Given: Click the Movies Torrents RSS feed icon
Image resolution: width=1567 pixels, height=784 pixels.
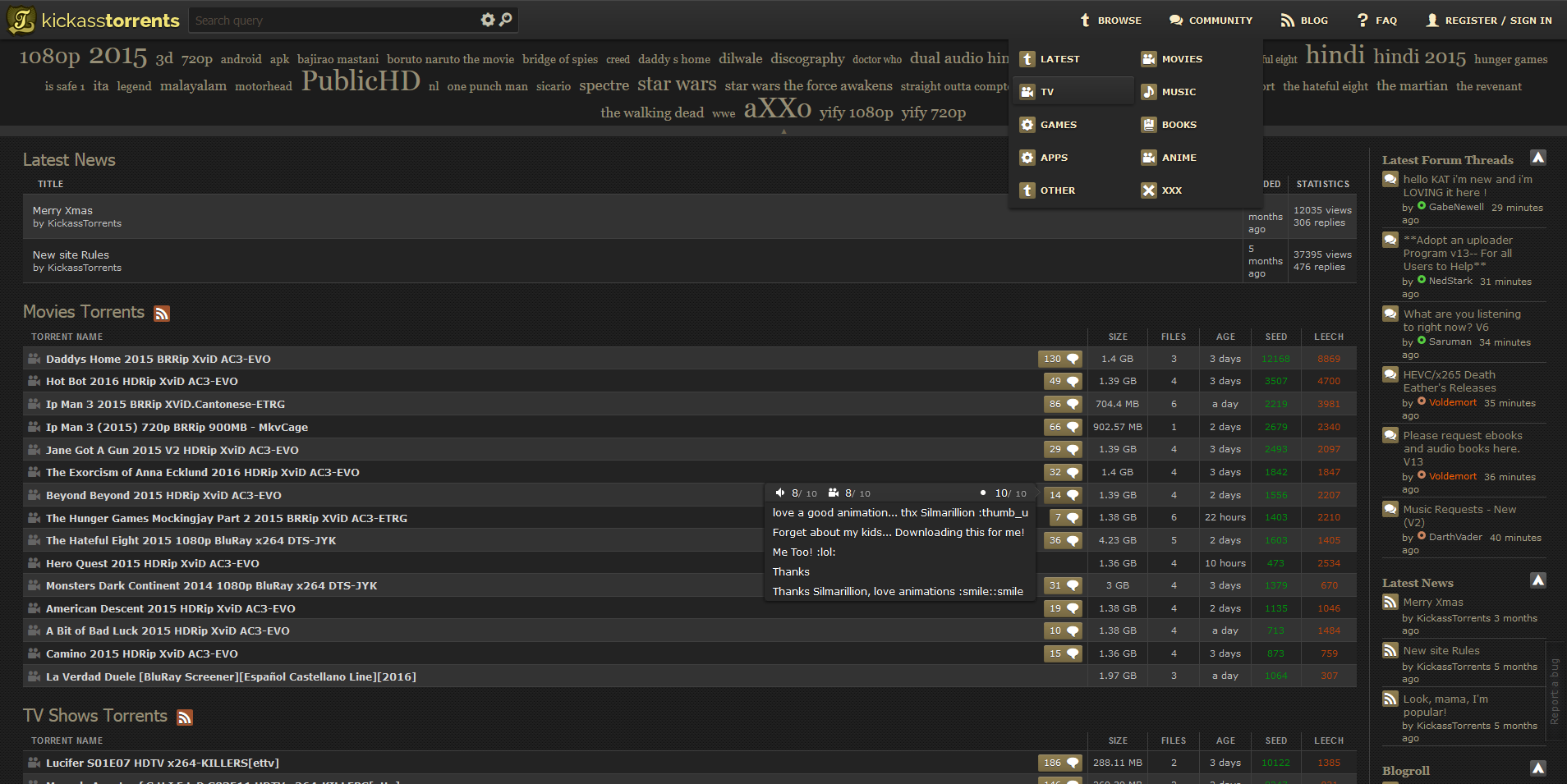Looking at the screenshot, I should (x=162, y=313).
